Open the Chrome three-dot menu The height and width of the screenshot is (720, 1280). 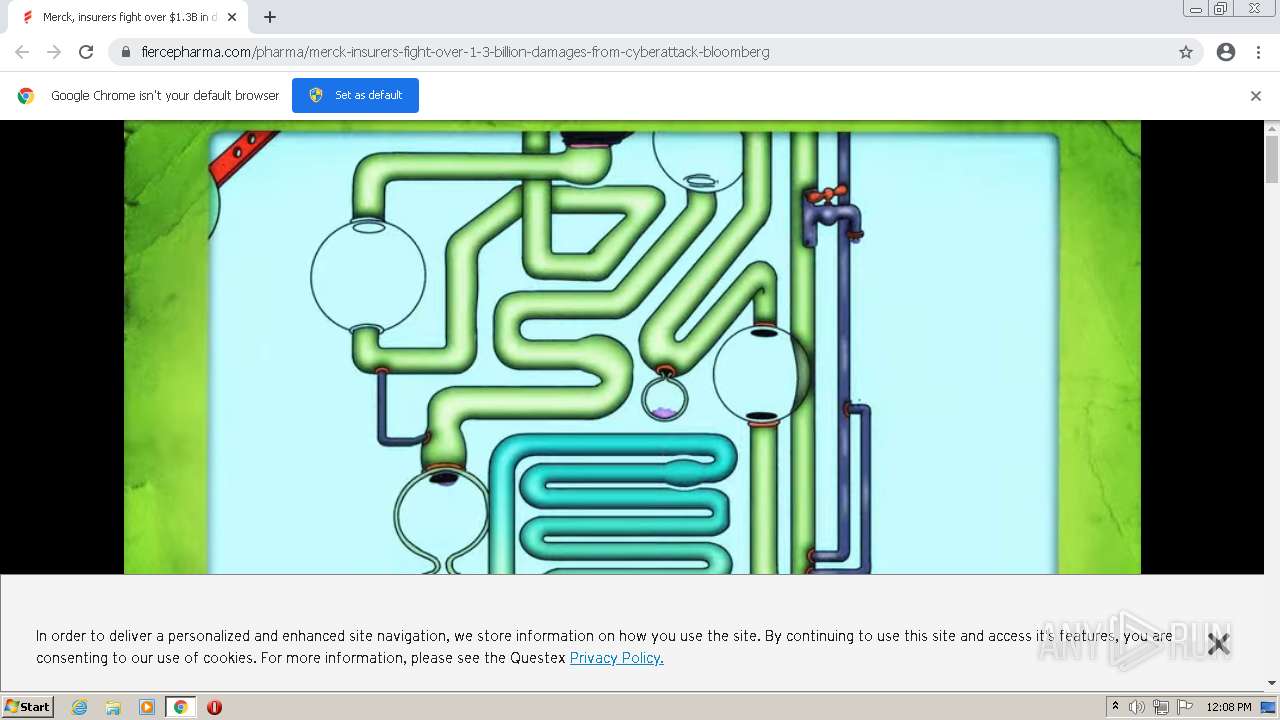tap(1258, 52)
